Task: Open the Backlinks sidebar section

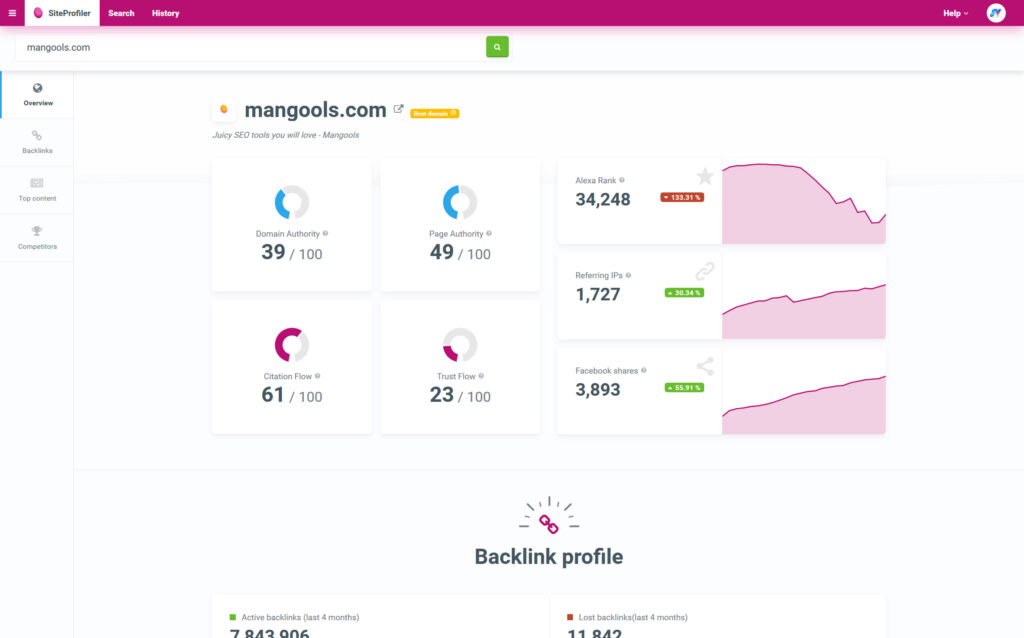Action: click(x=37, y=142)
